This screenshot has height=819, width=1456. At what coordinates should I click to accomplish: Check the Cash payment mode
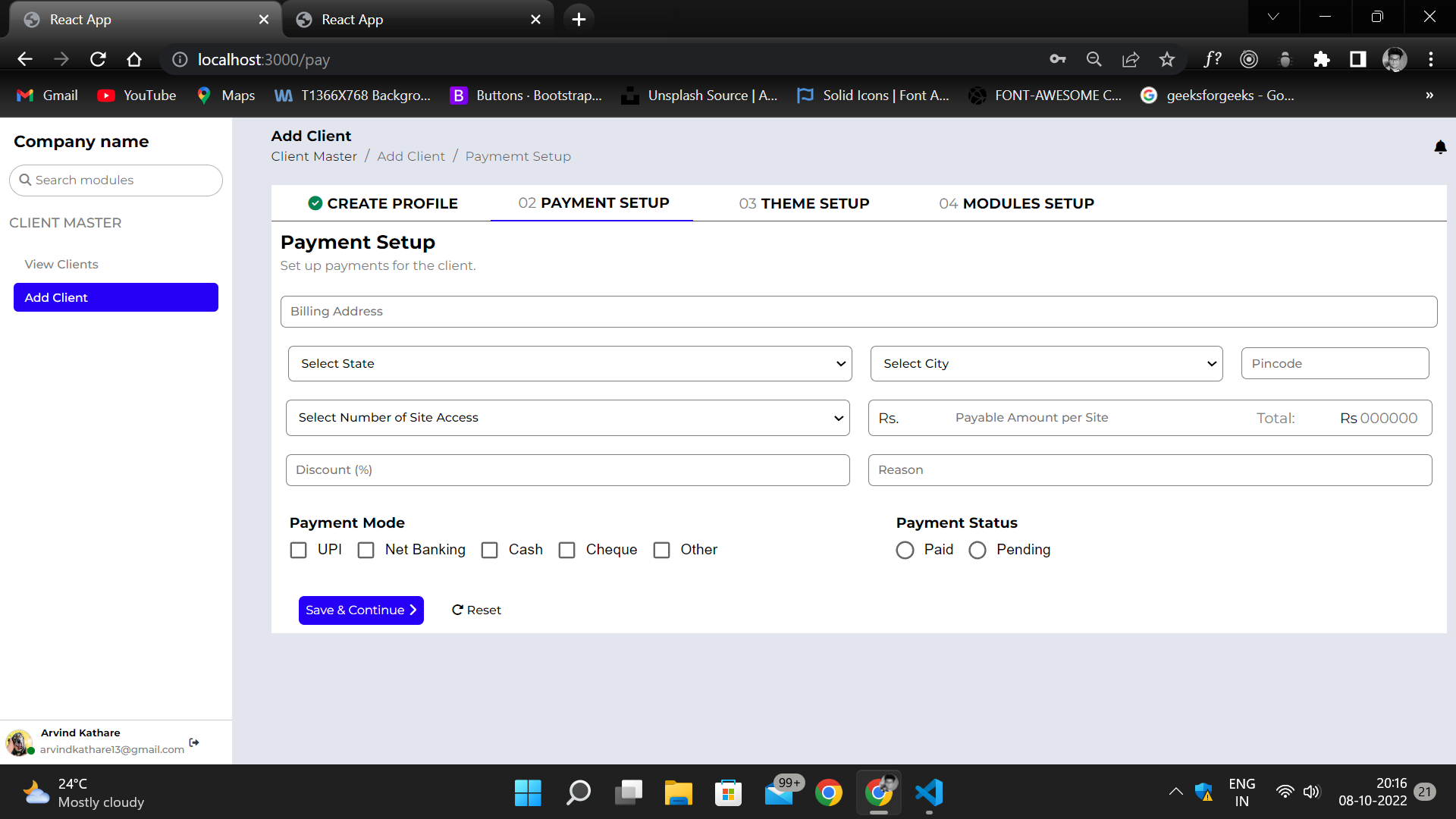pyautogui.click(x=490, y=551)
